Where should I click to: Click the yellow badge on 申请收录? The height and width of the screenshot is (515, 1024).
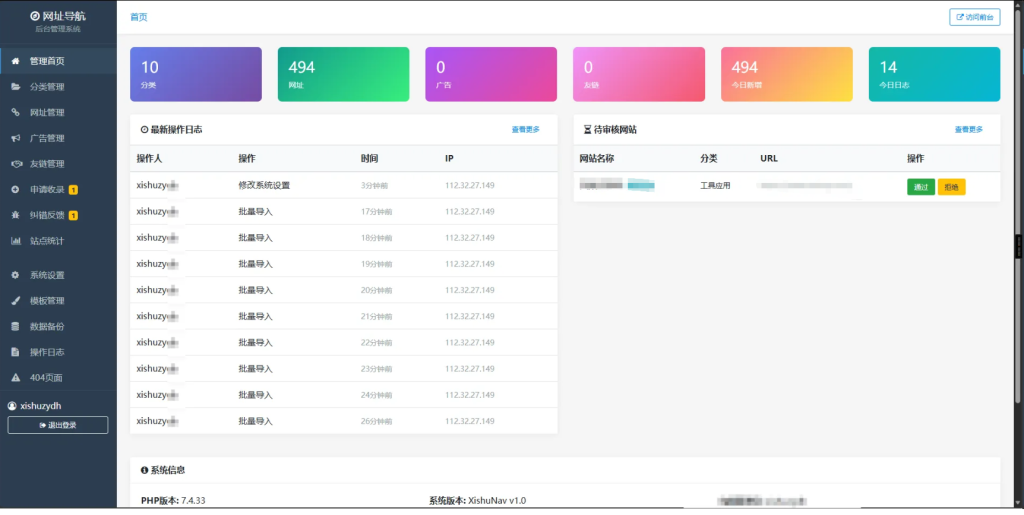(x=73, y=190)
